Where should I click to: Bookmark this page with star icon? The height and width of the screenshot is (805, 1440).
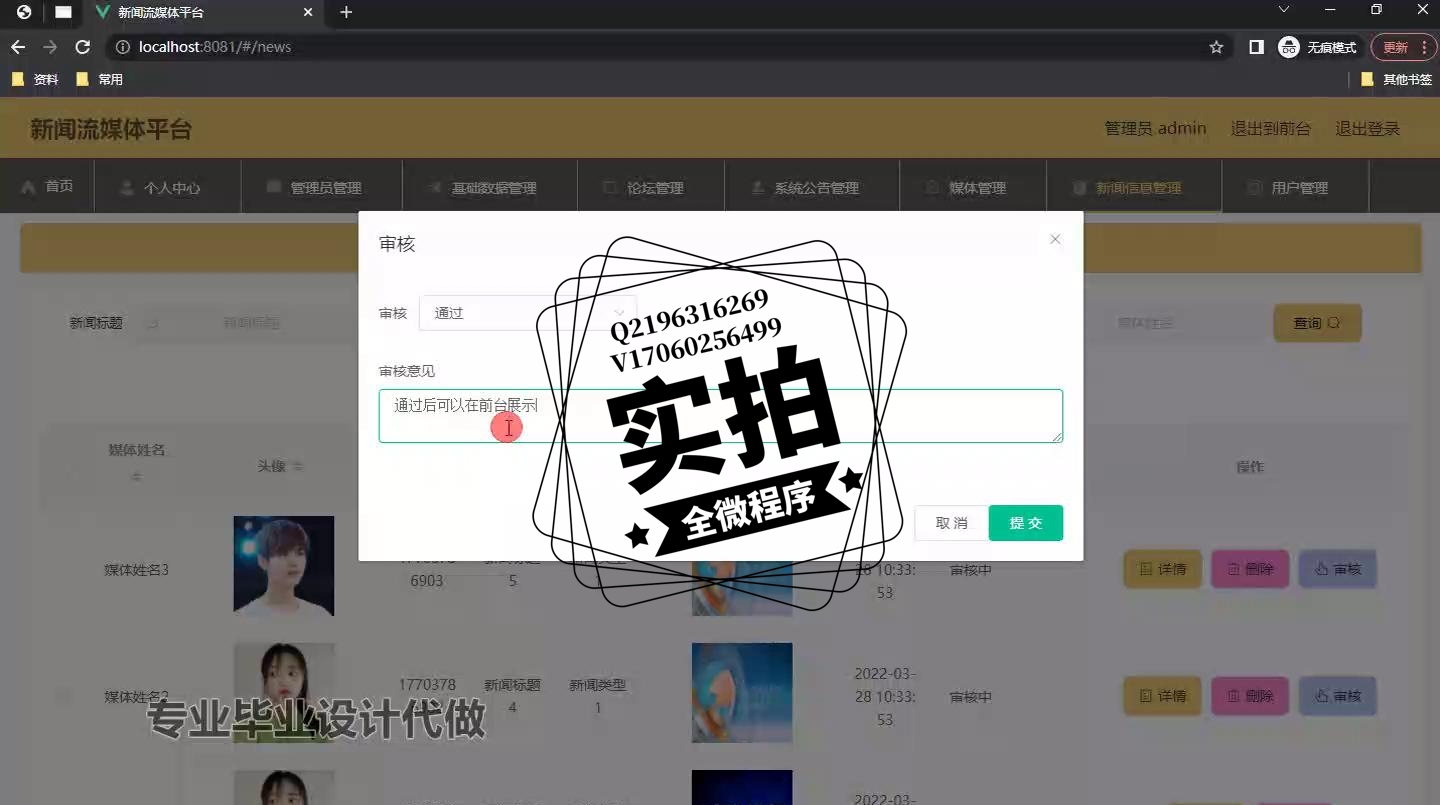click(x=1216, y=47)
